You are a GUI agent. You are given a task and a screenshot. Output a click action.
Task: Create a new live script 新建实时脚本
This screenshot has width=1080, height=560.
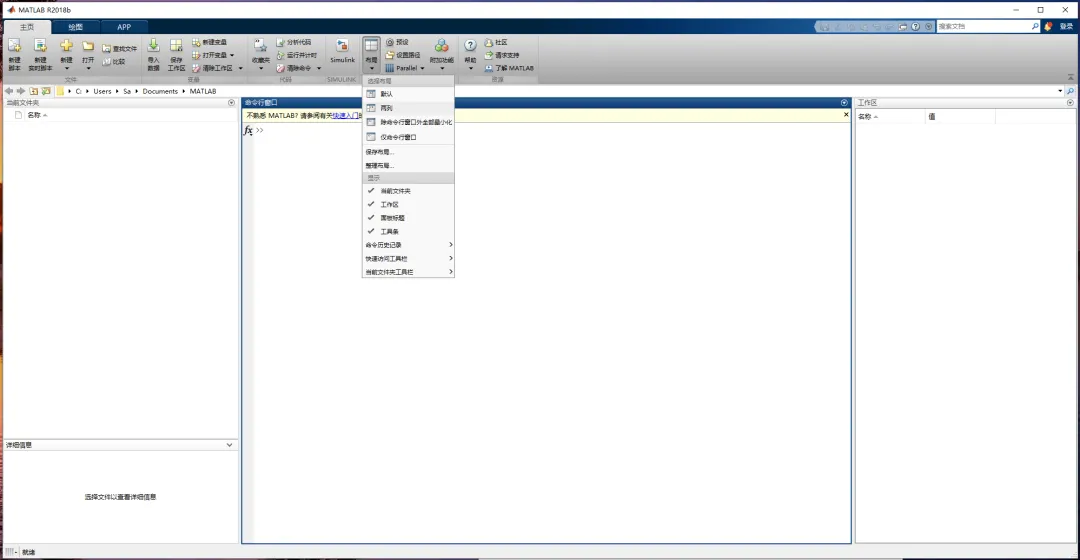pos(40,54)
